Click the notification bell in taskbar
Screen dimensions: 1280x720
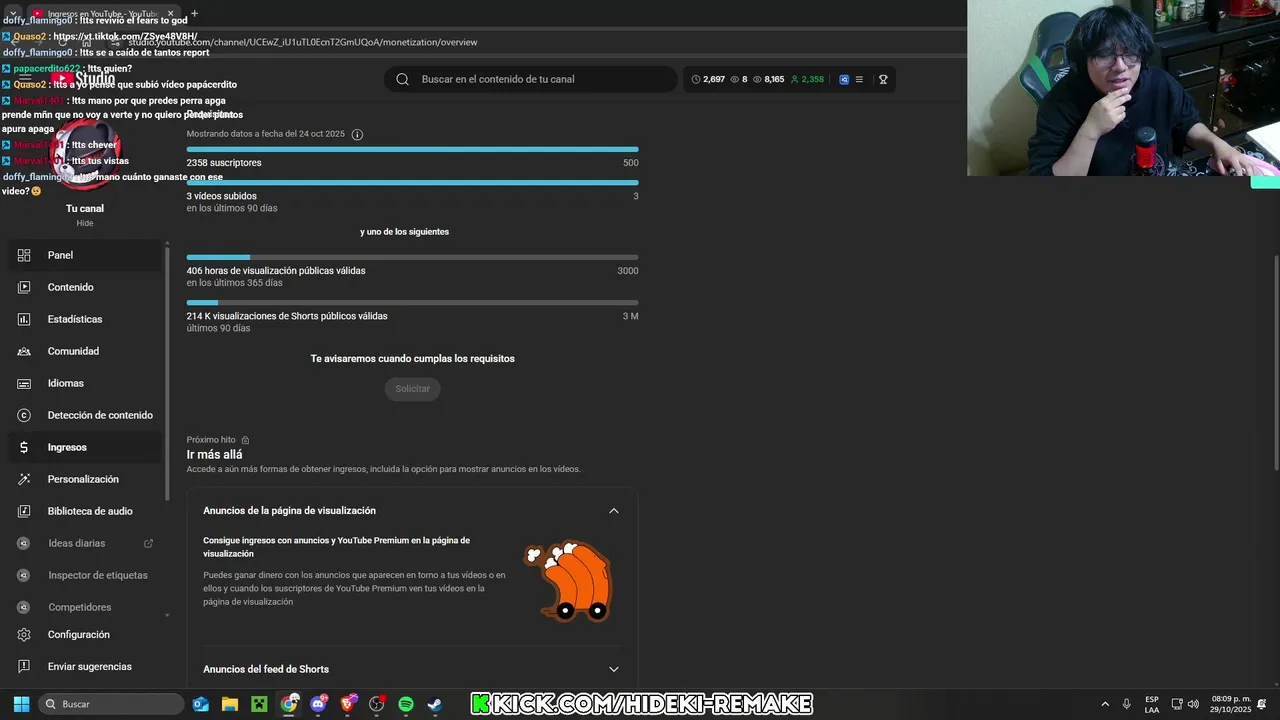[x=1263, y=704]
